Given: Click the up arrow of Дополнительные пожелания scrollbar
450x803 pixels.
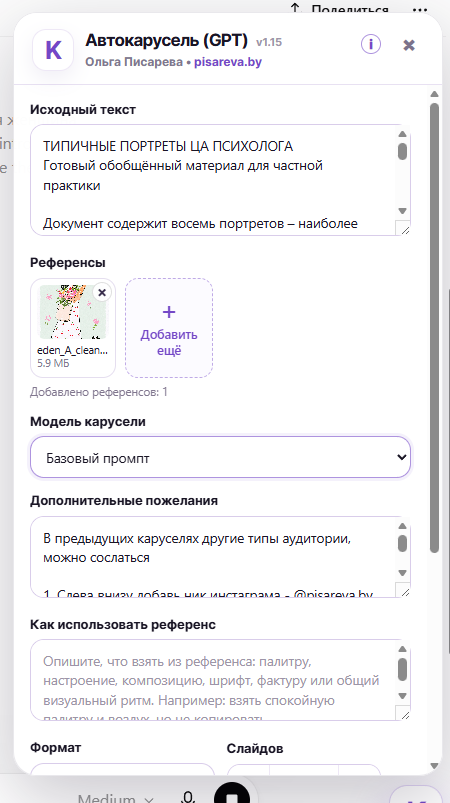Looking at the screenshot, I should pyautogui.click(x=402, y=526).
